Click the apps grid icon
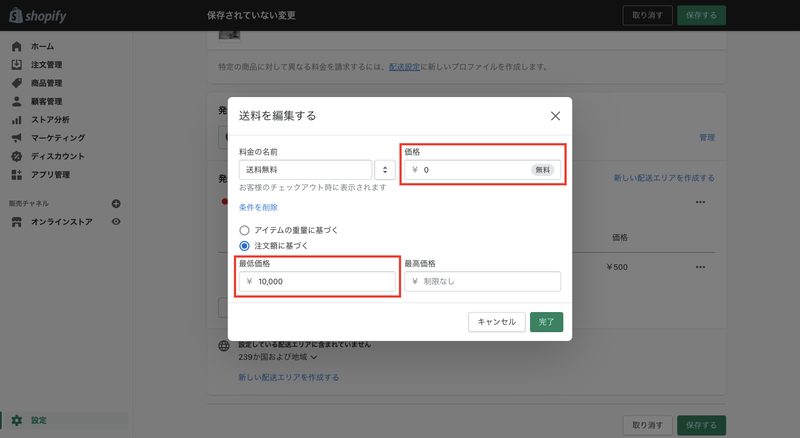This screenshot has width=800, height=438. [x=16, y=175]
